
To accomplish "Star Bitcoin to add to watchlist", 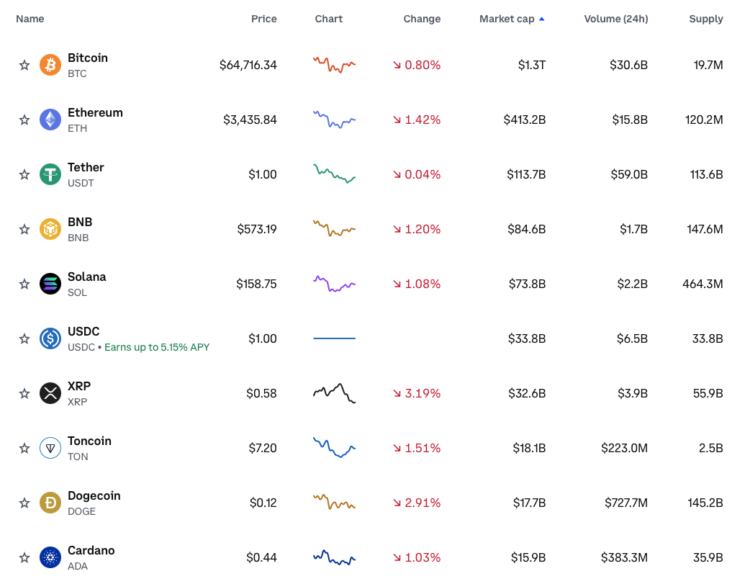I will [24, 65].
